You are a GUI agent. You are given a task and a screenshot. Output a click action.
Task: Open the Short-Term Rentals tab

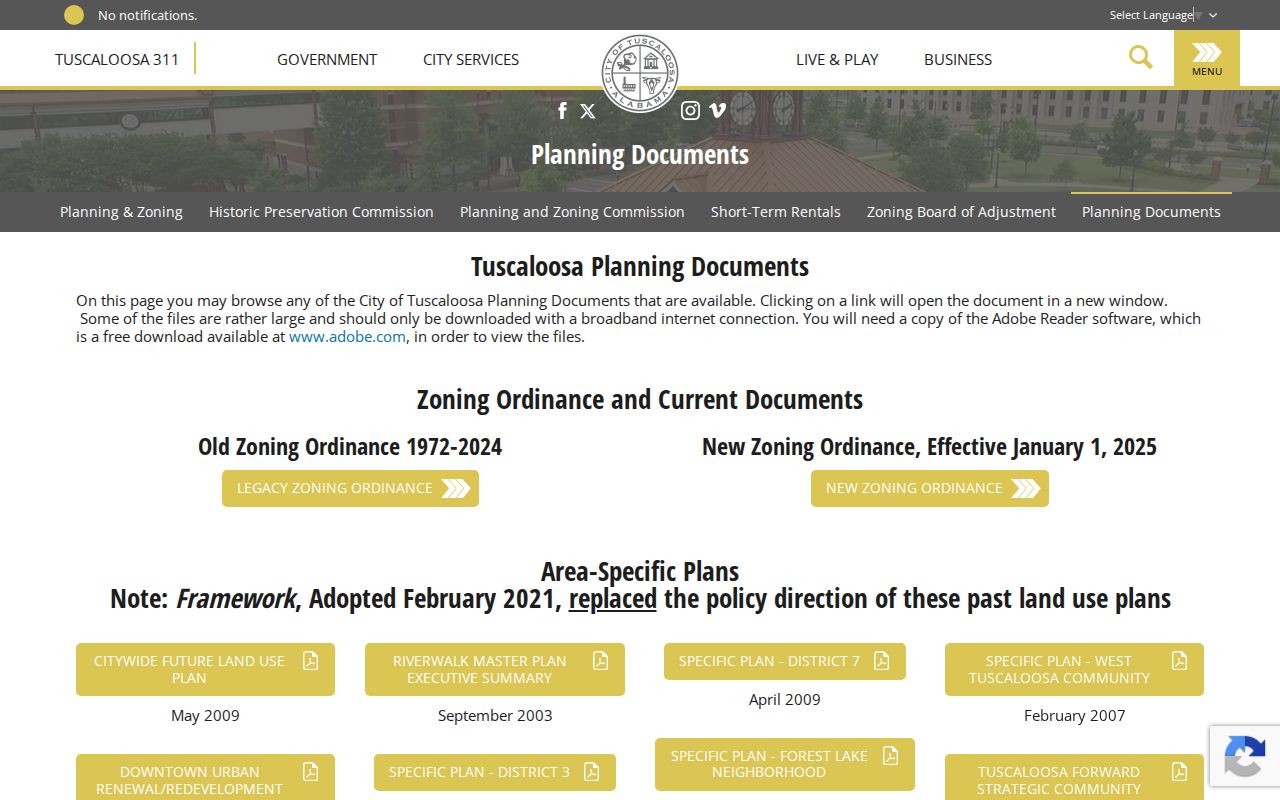click(x=776, y=212)
